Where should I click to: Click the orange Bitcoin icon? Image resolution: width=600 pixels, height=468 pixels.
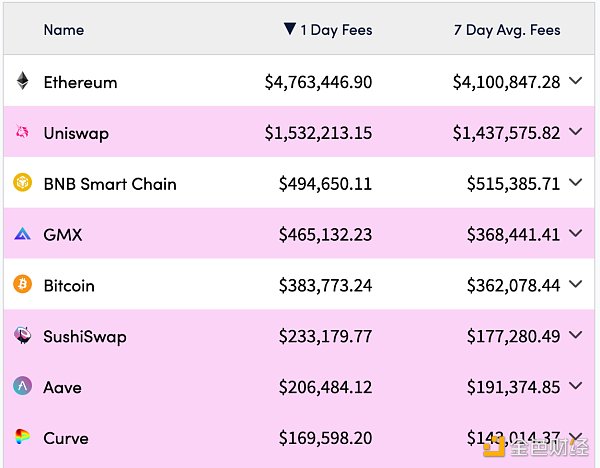(x=22, y=285)
